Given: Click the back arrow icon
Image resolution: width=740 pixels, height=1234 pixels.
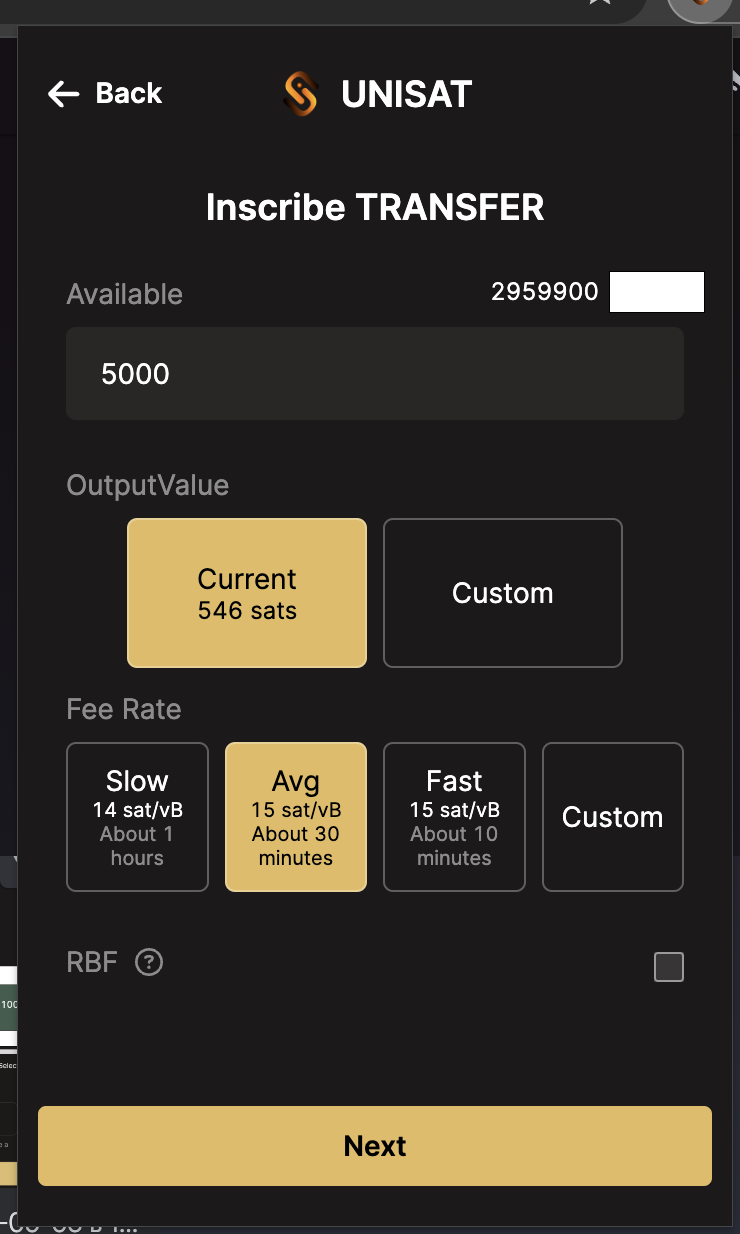Looking at the screenshot, I should (x=63, y=94).
